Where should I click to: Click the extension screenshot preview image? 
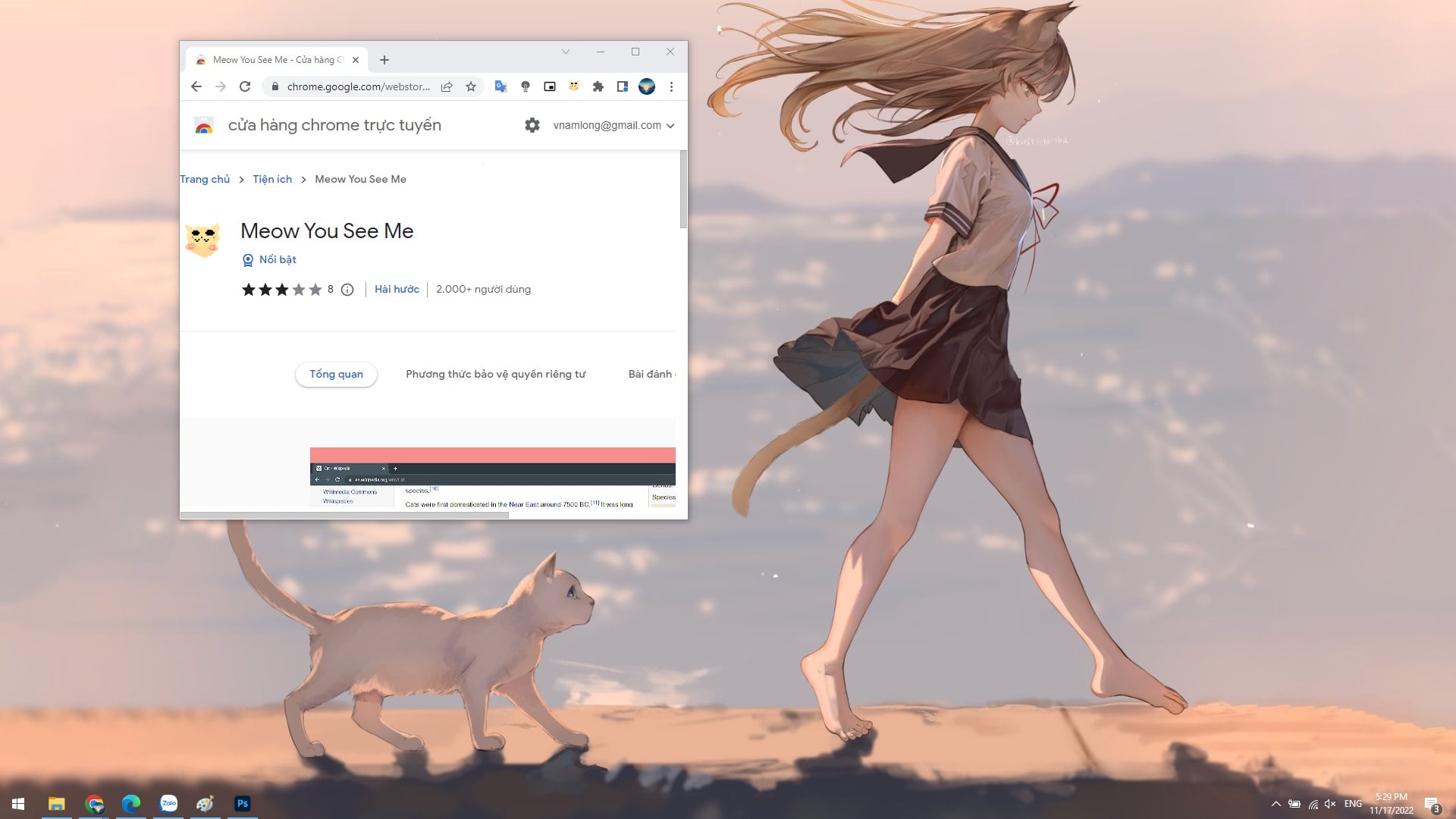(x=492, y=478)
